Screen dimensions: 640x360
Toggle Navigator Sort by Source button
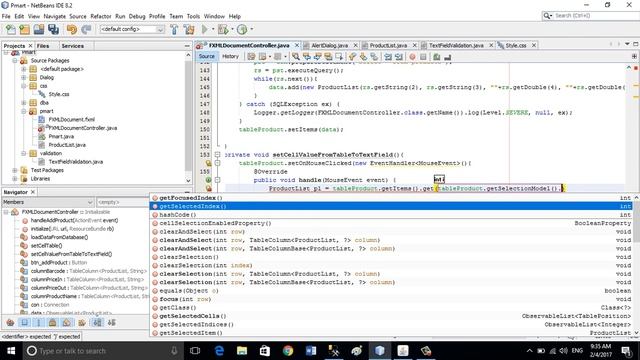coord(111,322)
